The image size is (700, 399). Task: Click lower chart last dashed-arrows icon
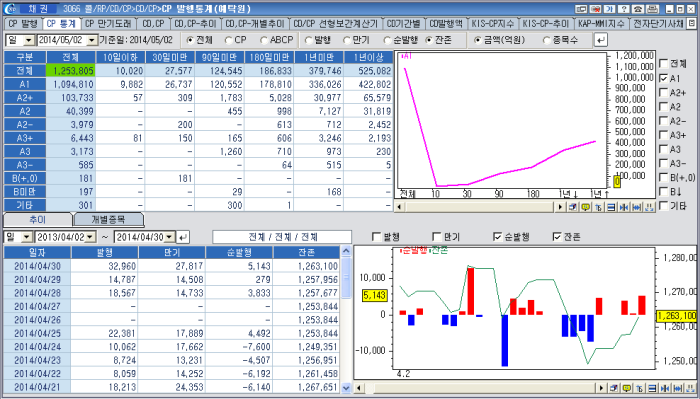point(691,388)
